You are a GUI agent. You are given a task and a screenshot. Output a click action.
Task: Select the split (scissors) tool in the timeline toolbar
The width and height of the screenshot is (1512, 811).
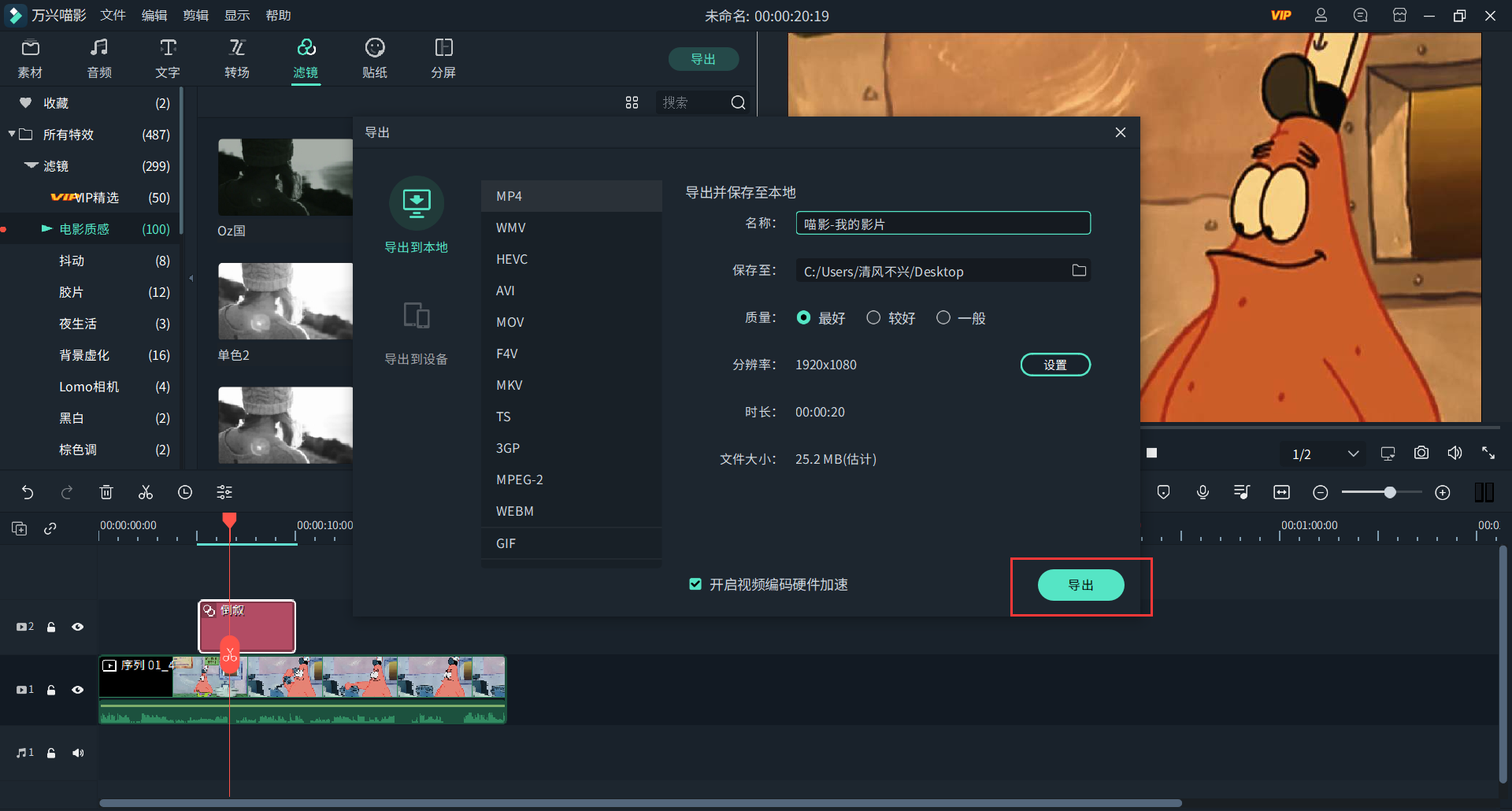click(x=145, y=491)
